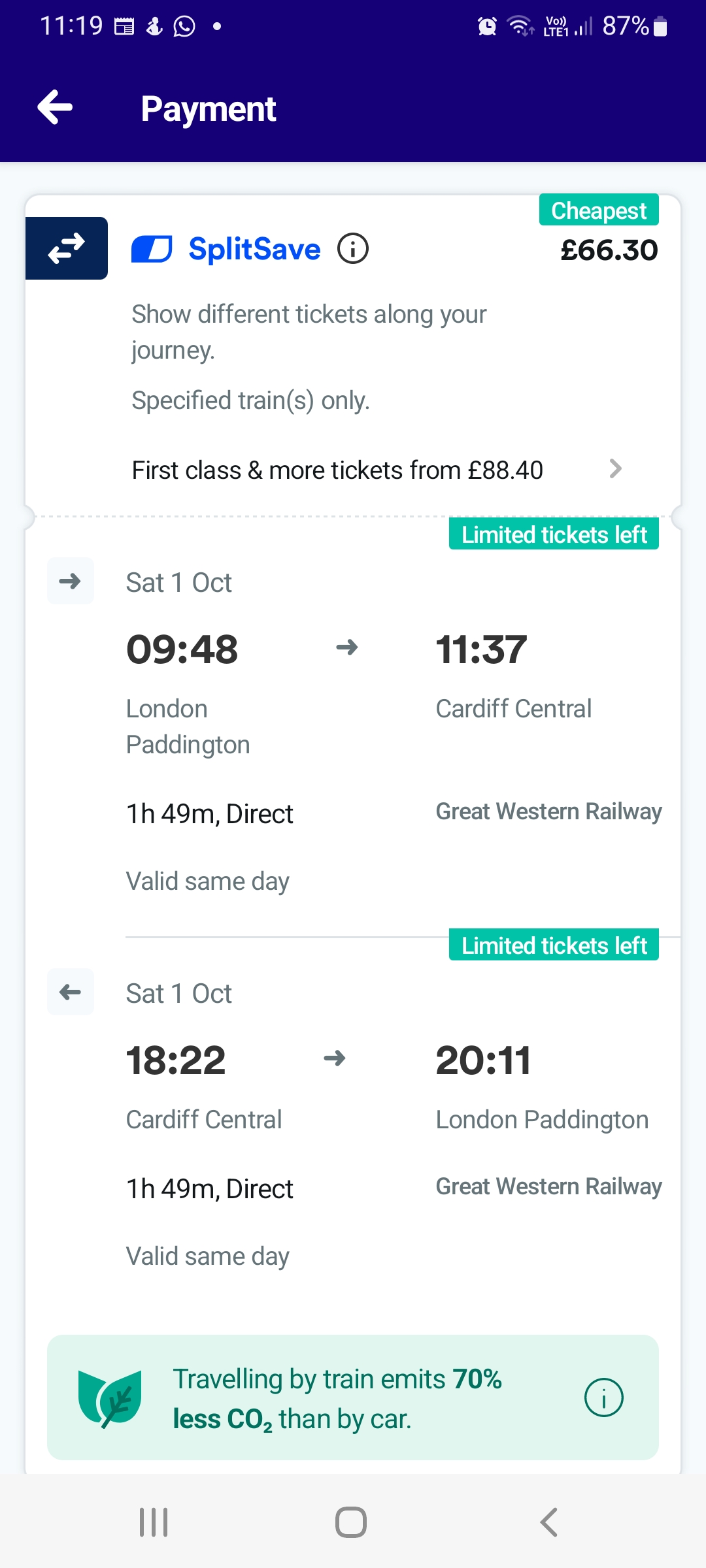Tap the return journey swap arrows icon

67,248
